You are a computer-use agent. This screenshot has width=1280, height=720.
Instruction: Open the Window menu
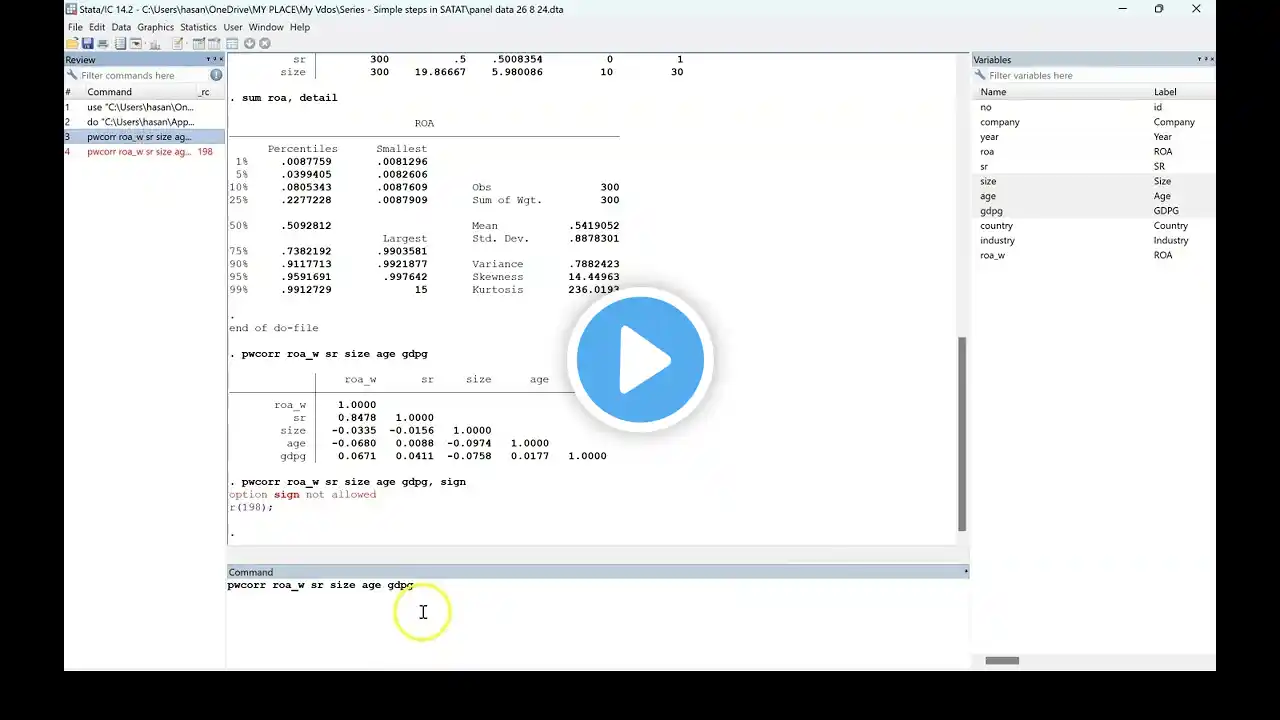pyautogui.click(x=266, y=27)
